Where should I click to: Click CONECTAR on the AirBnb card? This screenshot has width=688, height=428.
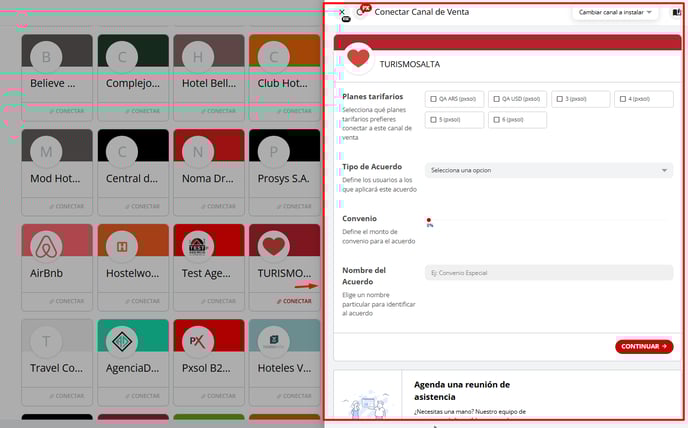coord(67,301)
